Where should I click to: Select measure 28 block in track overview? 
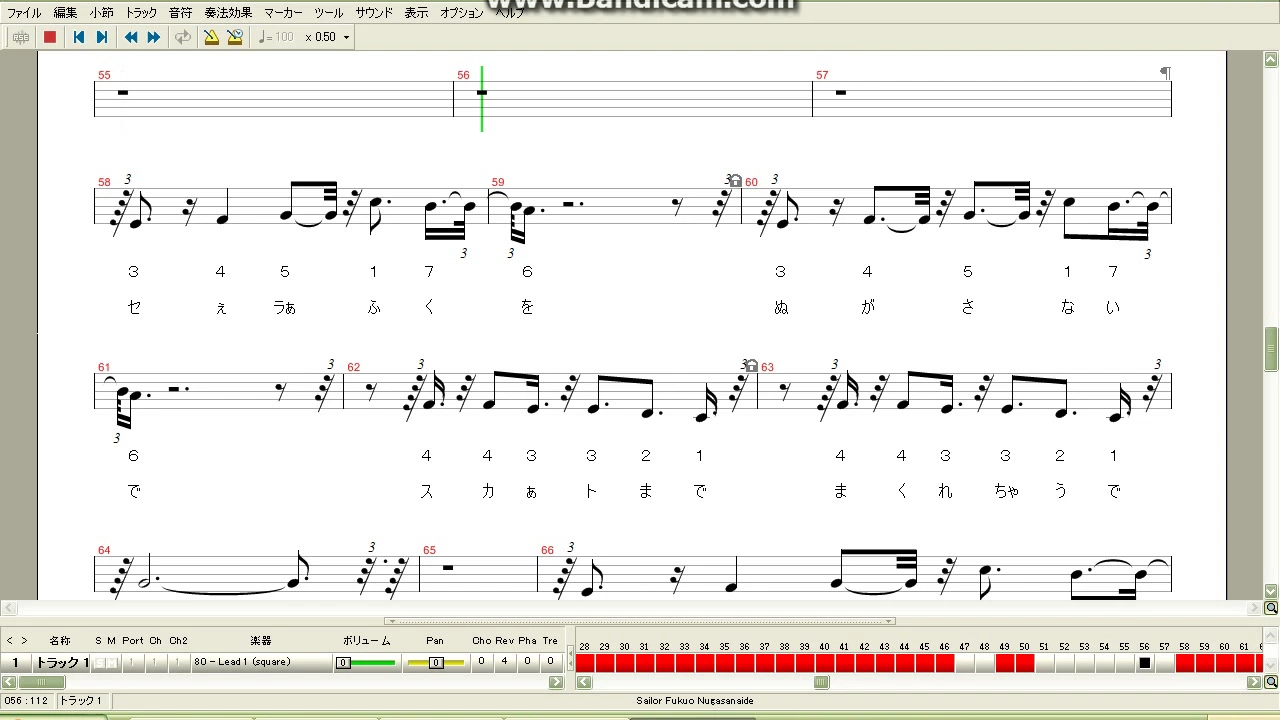point(585,662)
